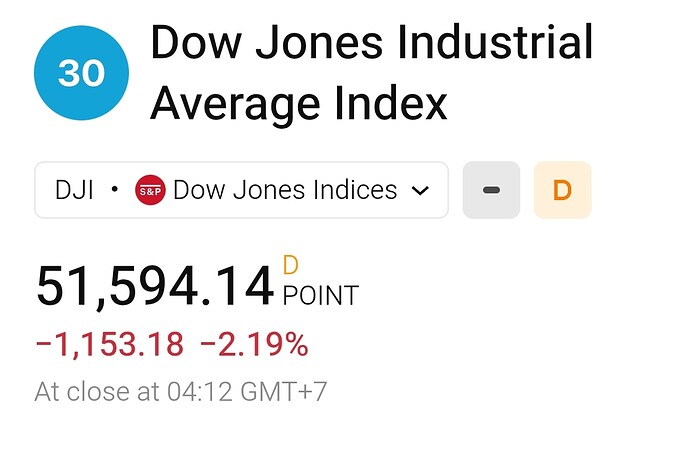Click the word Industrial in the title
The width and height of the screenshot is (690, 454).
[x=495, y=43]
